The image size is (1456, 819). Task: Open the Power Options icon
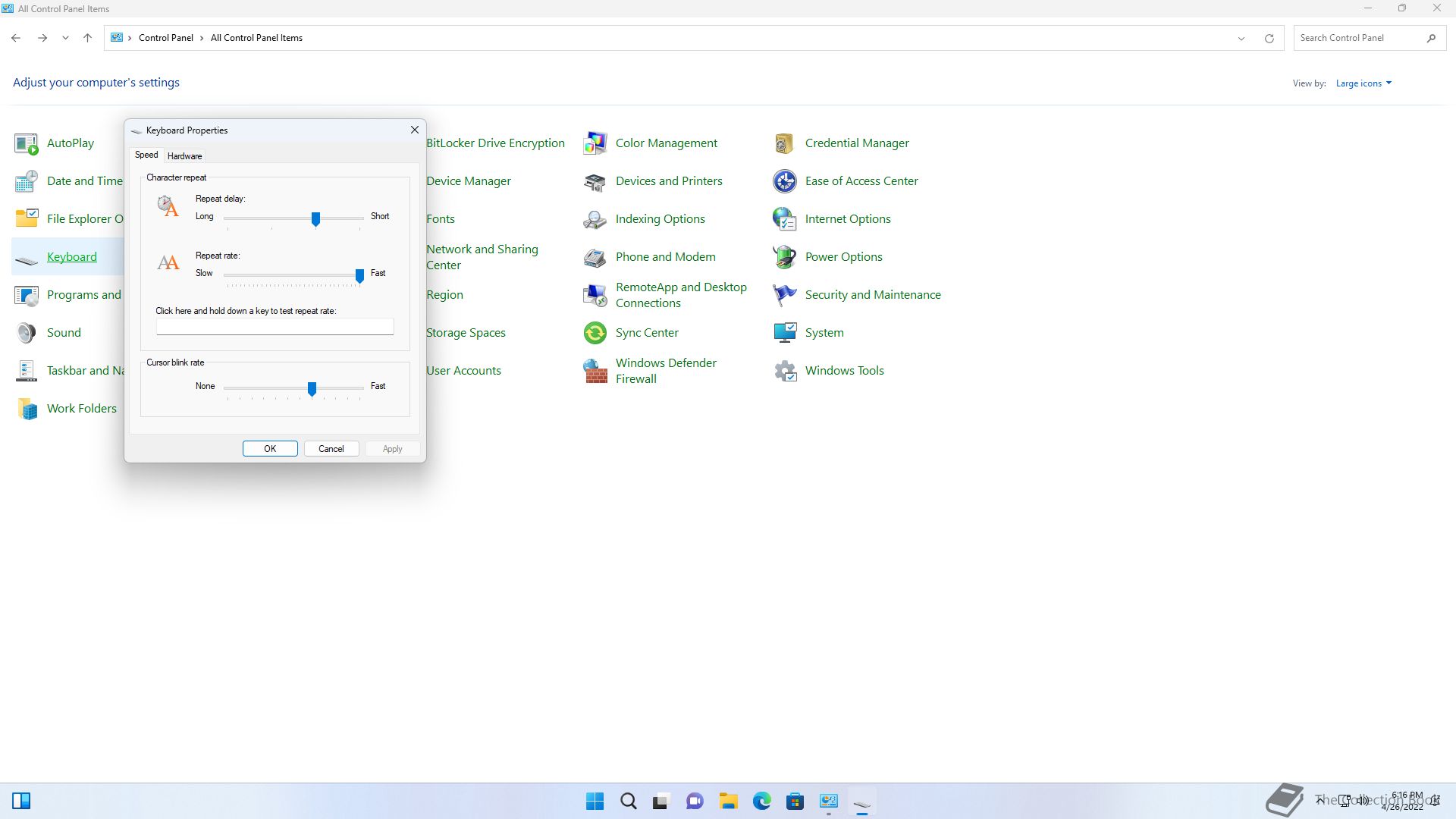(x=784, y=256)
